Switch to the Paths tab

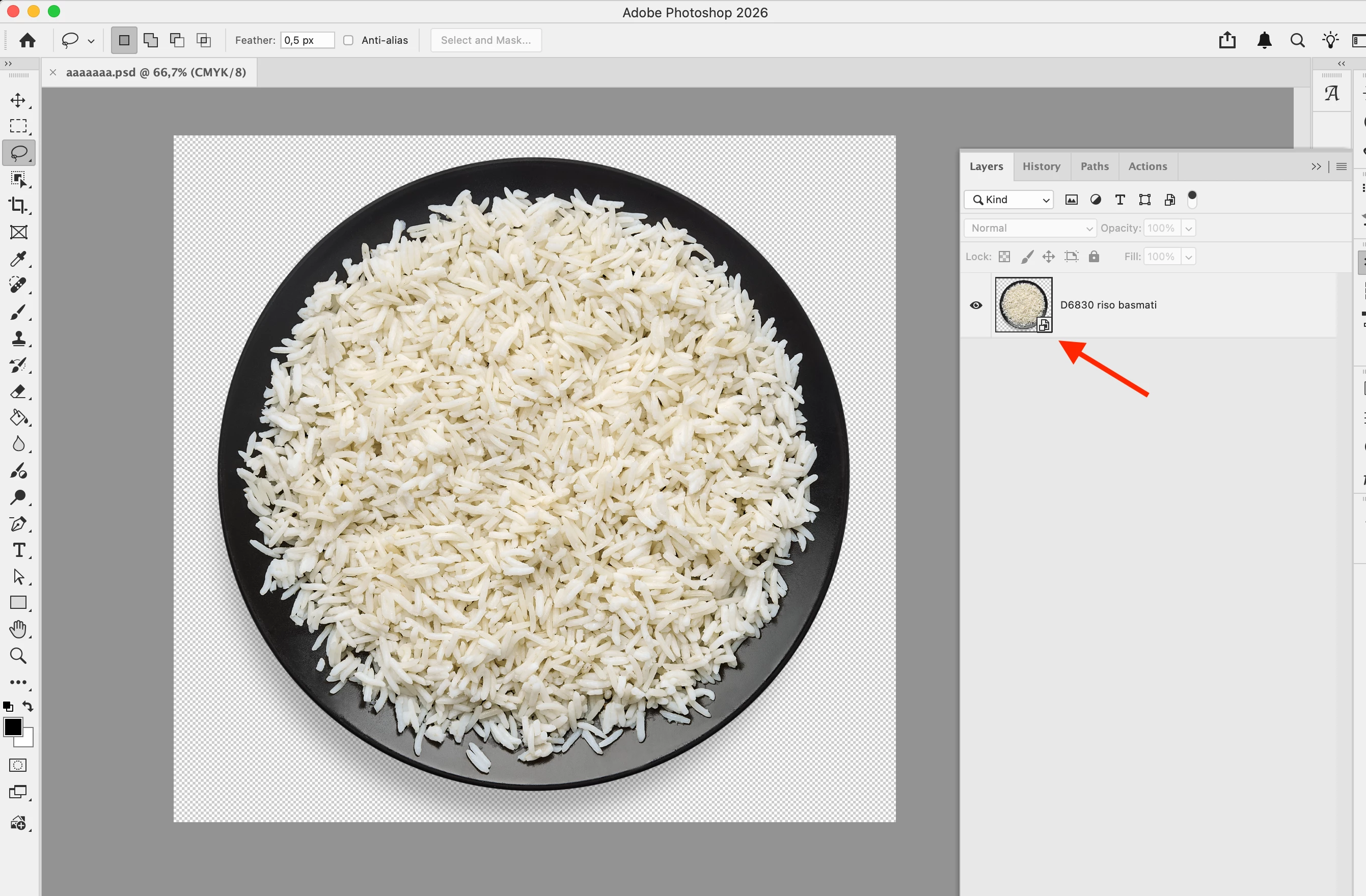click(x=1095, y=166)
